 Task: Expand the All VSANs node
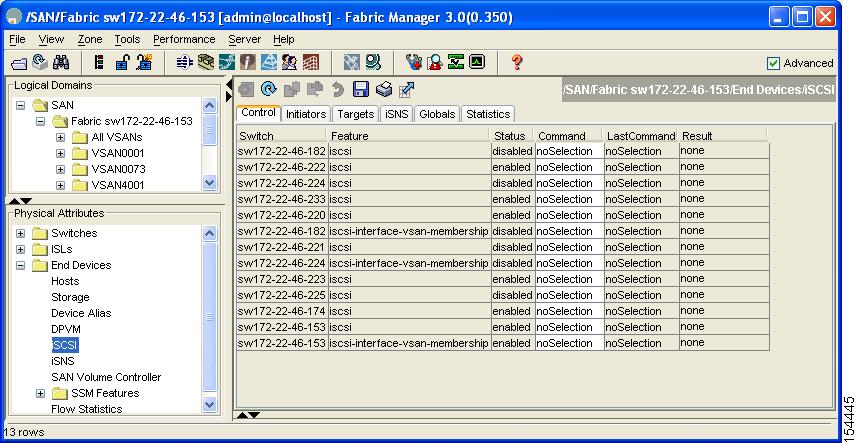(x=60, y=137)
